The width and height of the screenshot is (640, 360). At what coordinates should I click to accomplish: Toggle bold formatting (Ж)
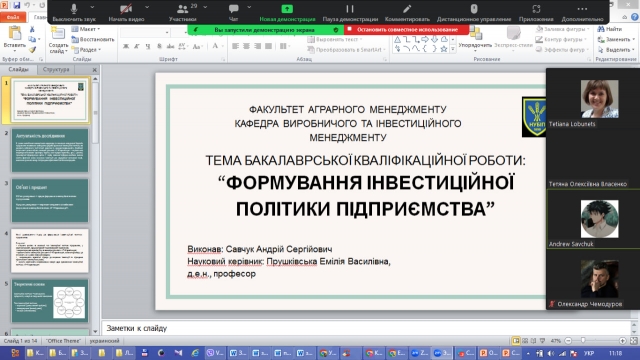[126, 46]
